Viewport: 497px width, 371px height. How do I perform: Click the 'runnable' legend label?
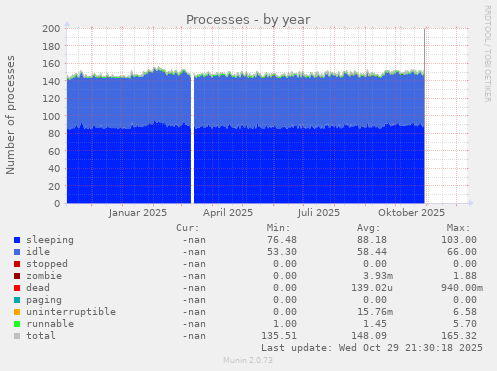point(50,324)
